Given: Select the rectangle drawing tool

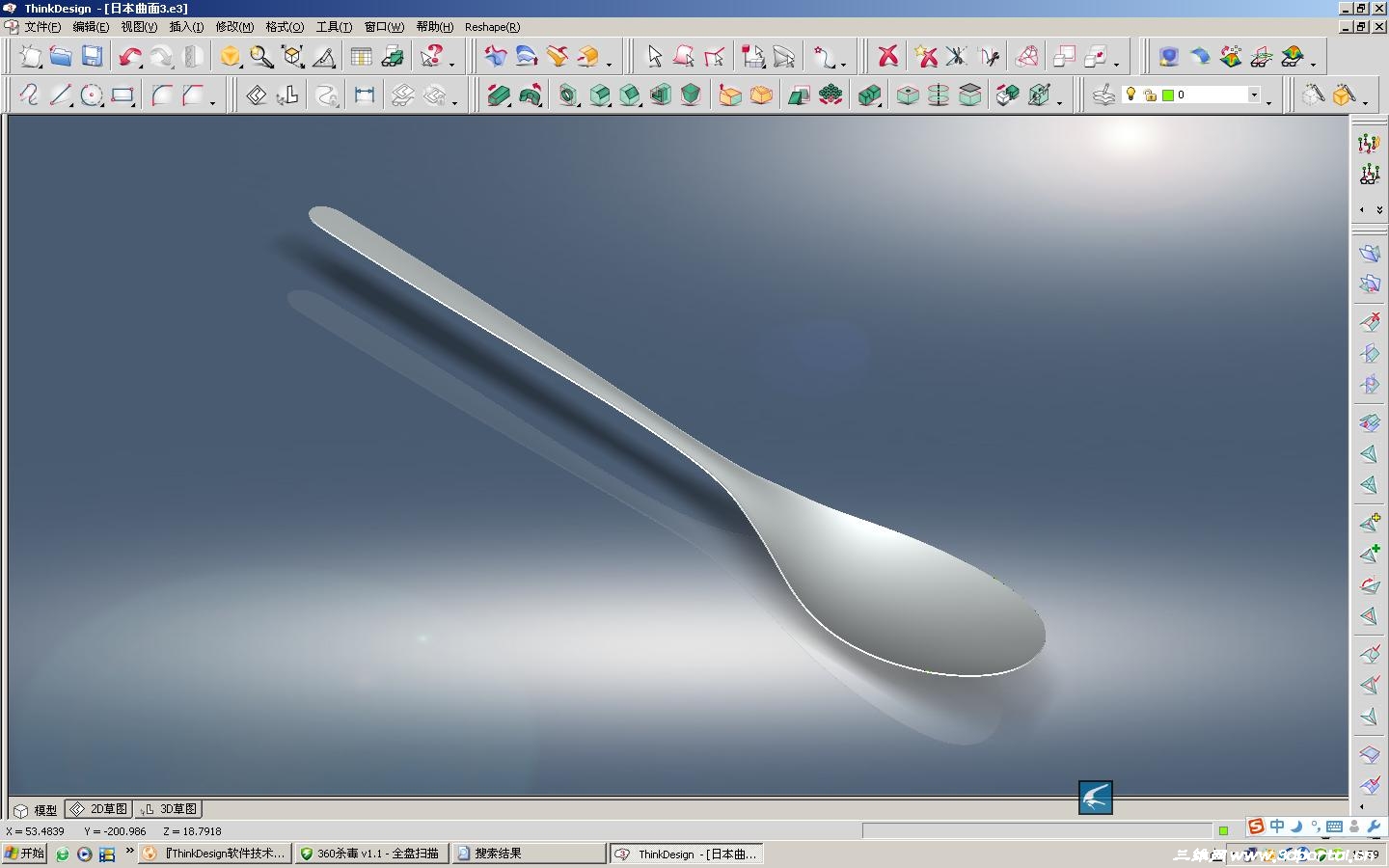Looking at the screenshot, I should 123,95.
